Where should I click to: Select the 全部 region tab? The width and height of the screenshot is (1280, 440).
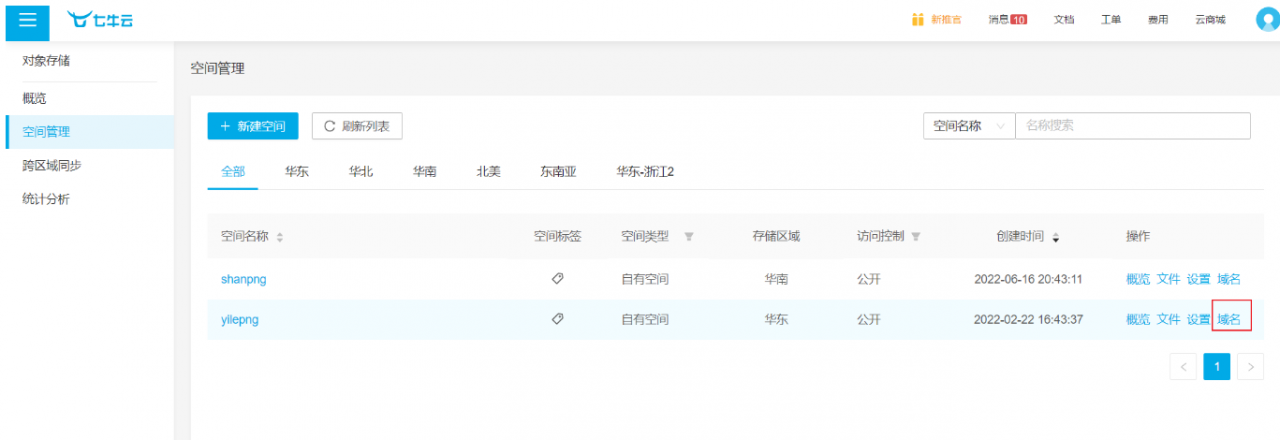233,171
